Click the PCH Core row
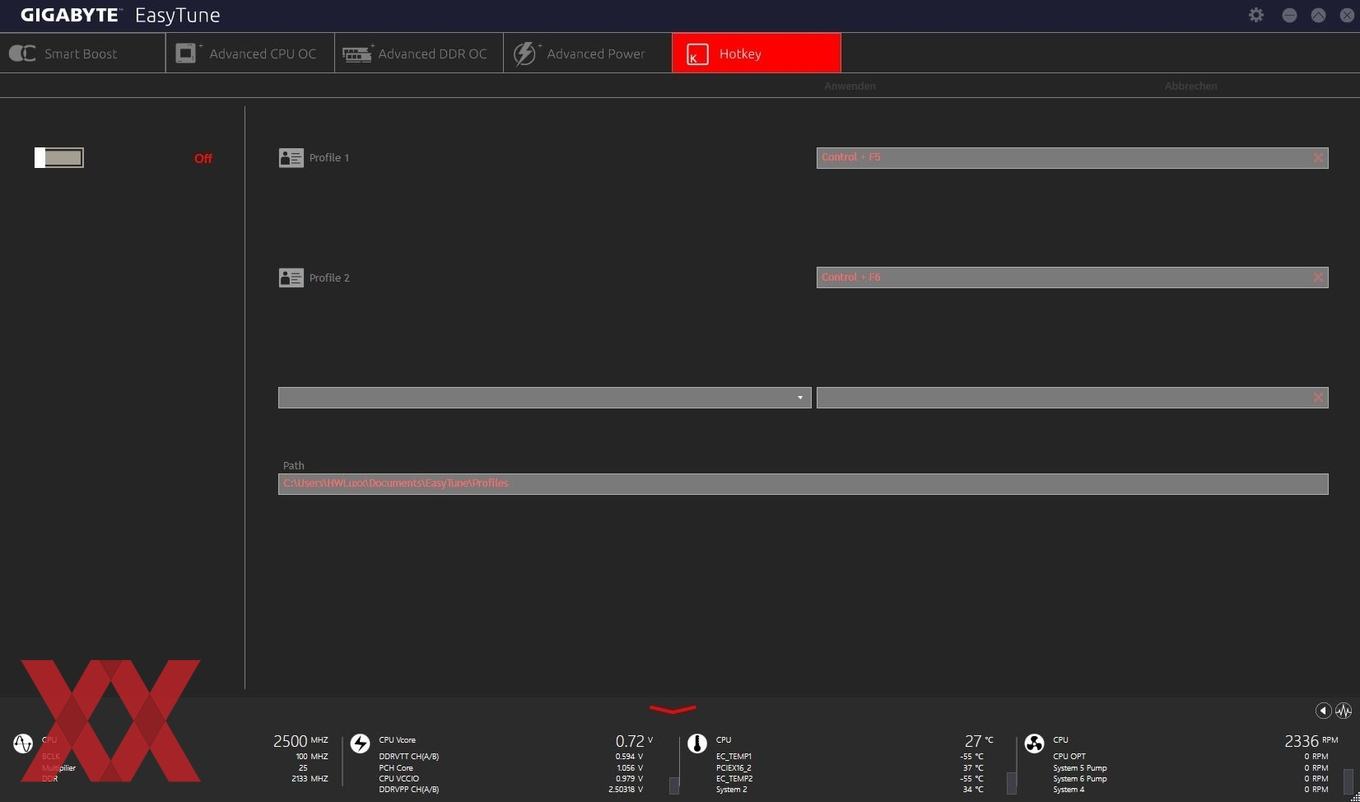The width and height of the screenshot is (1360, 802). (510, 768)
